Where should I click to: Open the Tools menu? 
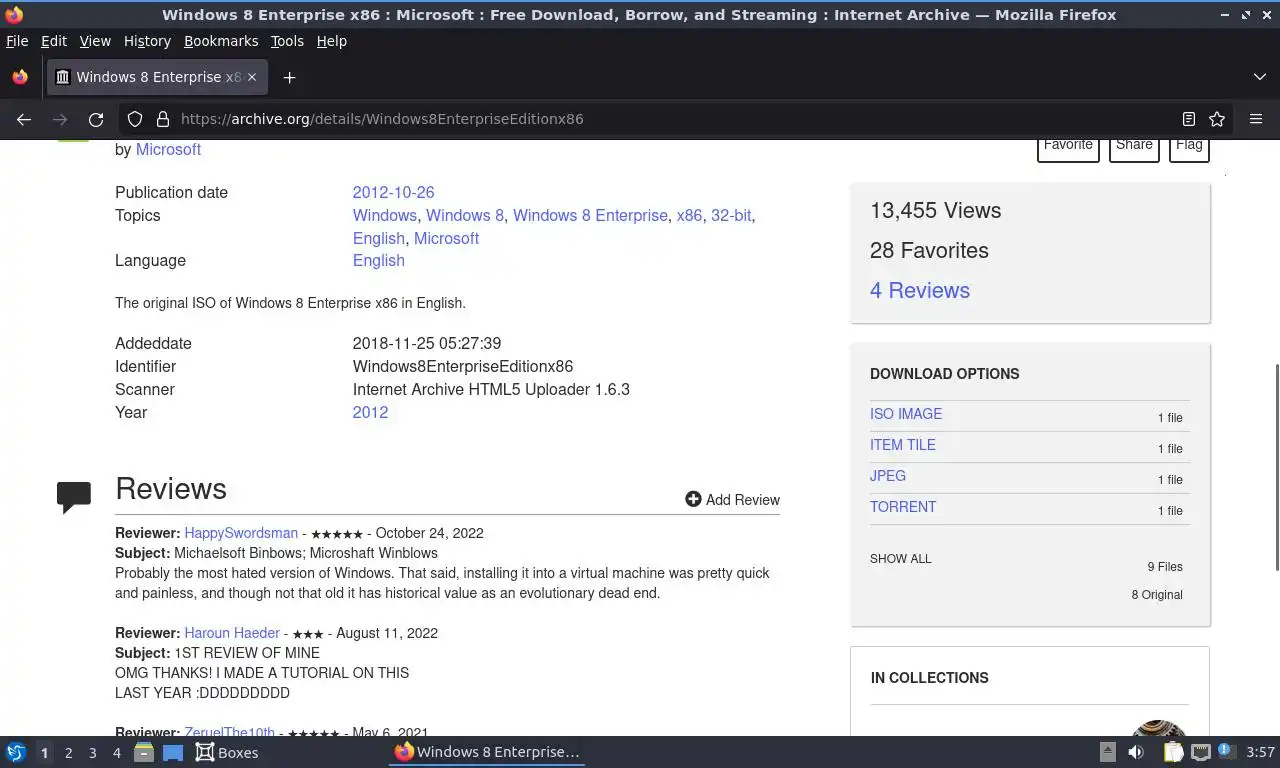pos(287,41)
